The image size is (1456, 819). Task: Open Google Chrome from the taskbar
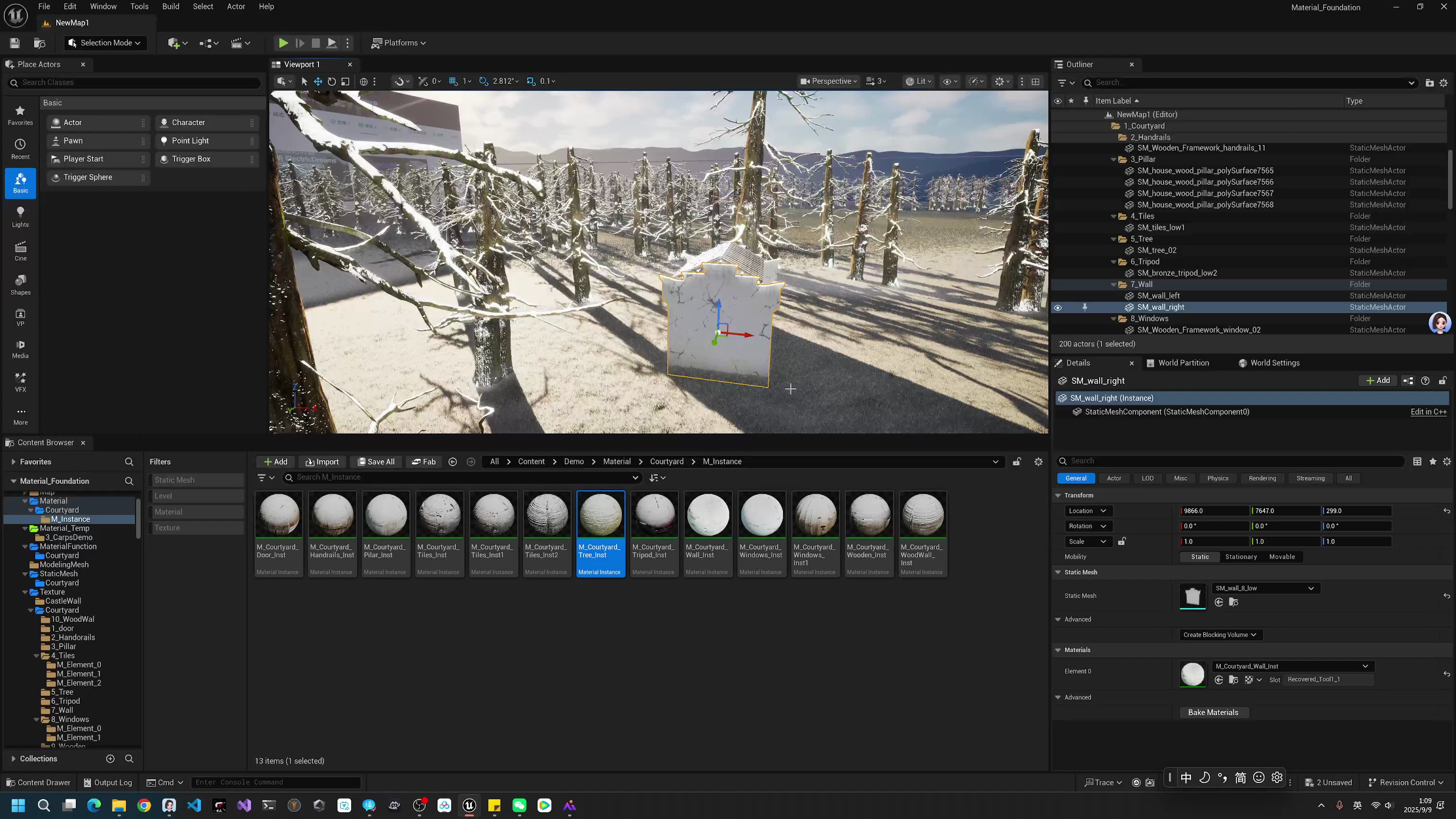144,805
